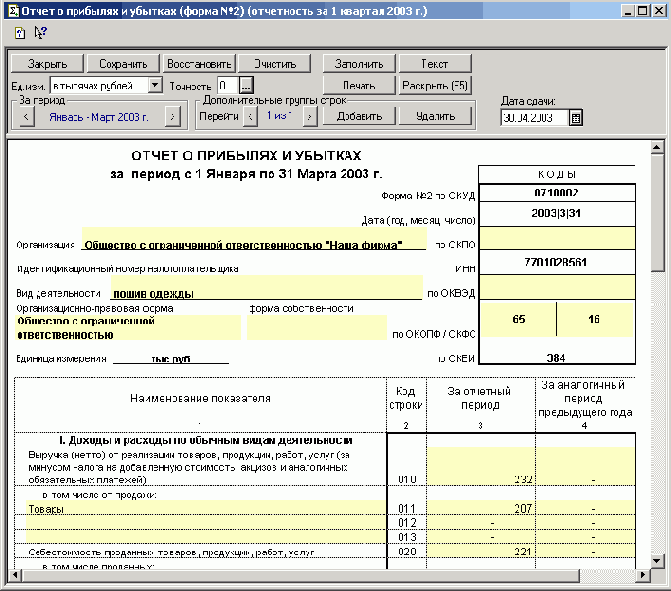Screen dimensions: 671x591
Task: Open the calendar picker next to Дата сдачи
Action: pyautogui.click(x=576, y=118)
